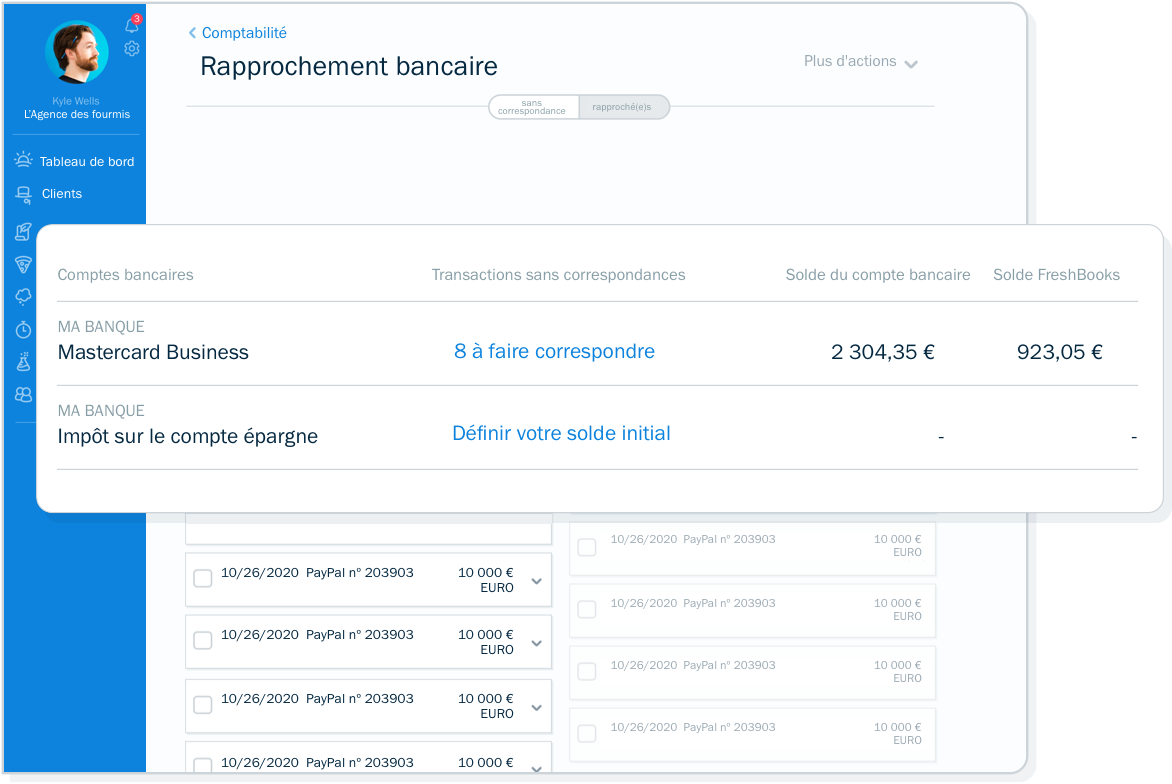Click Transactions sans correspondances header
Screen dimensions: 1172x784
[558, 275]
